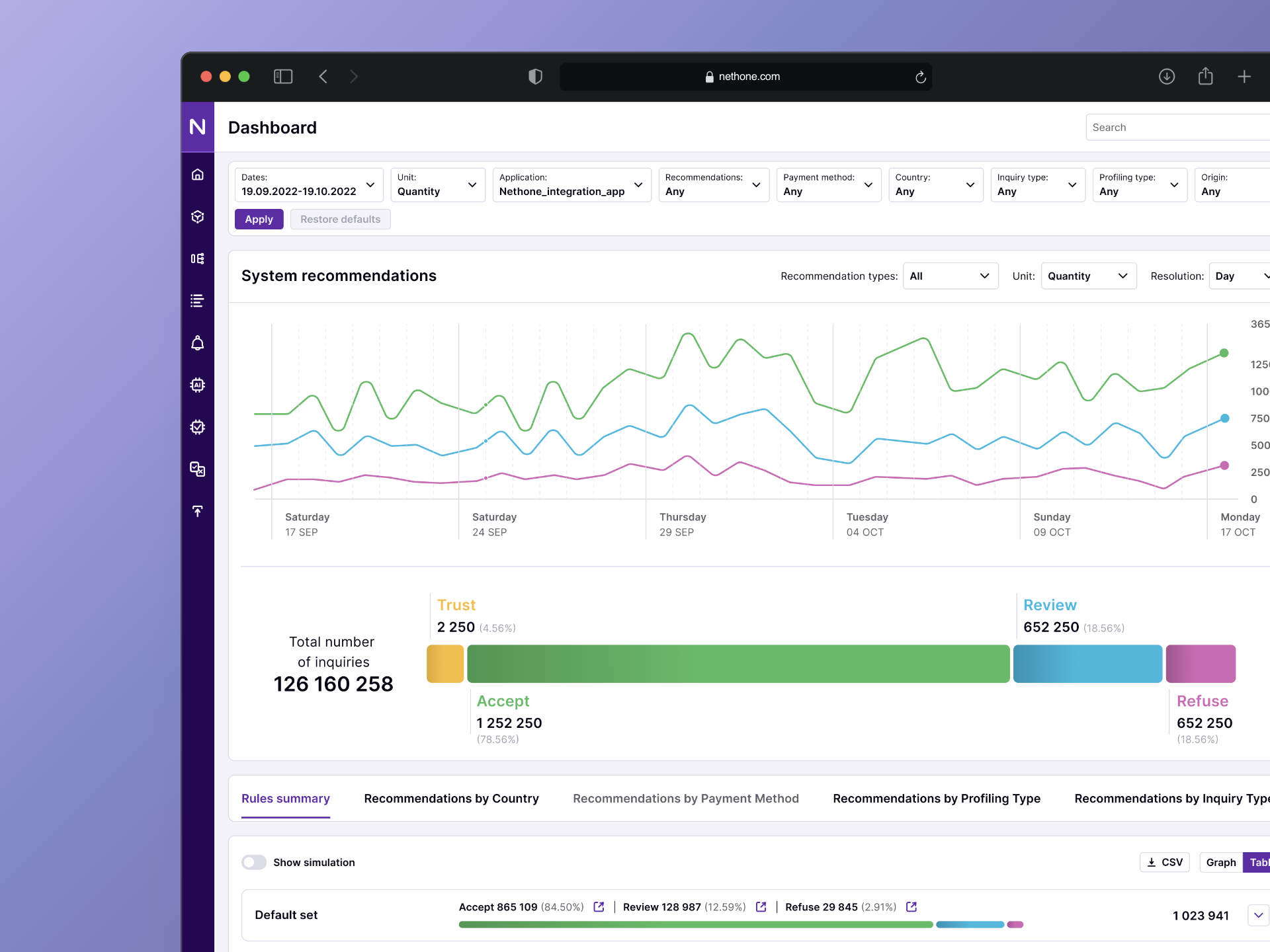Open notifications via the bell icon

197,342
